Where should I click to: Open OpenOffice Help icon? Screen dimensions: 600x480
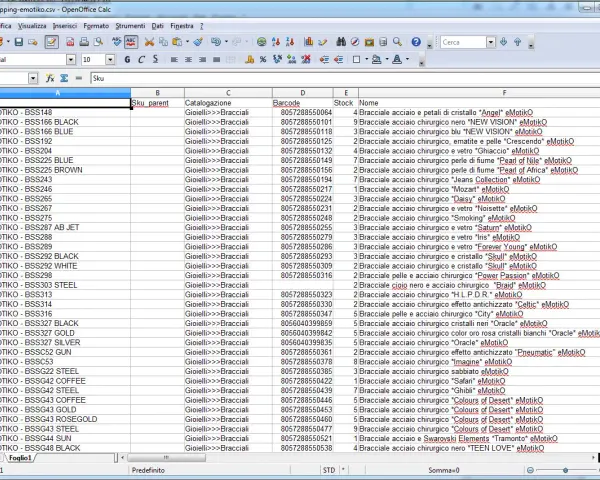click(416, 42)
